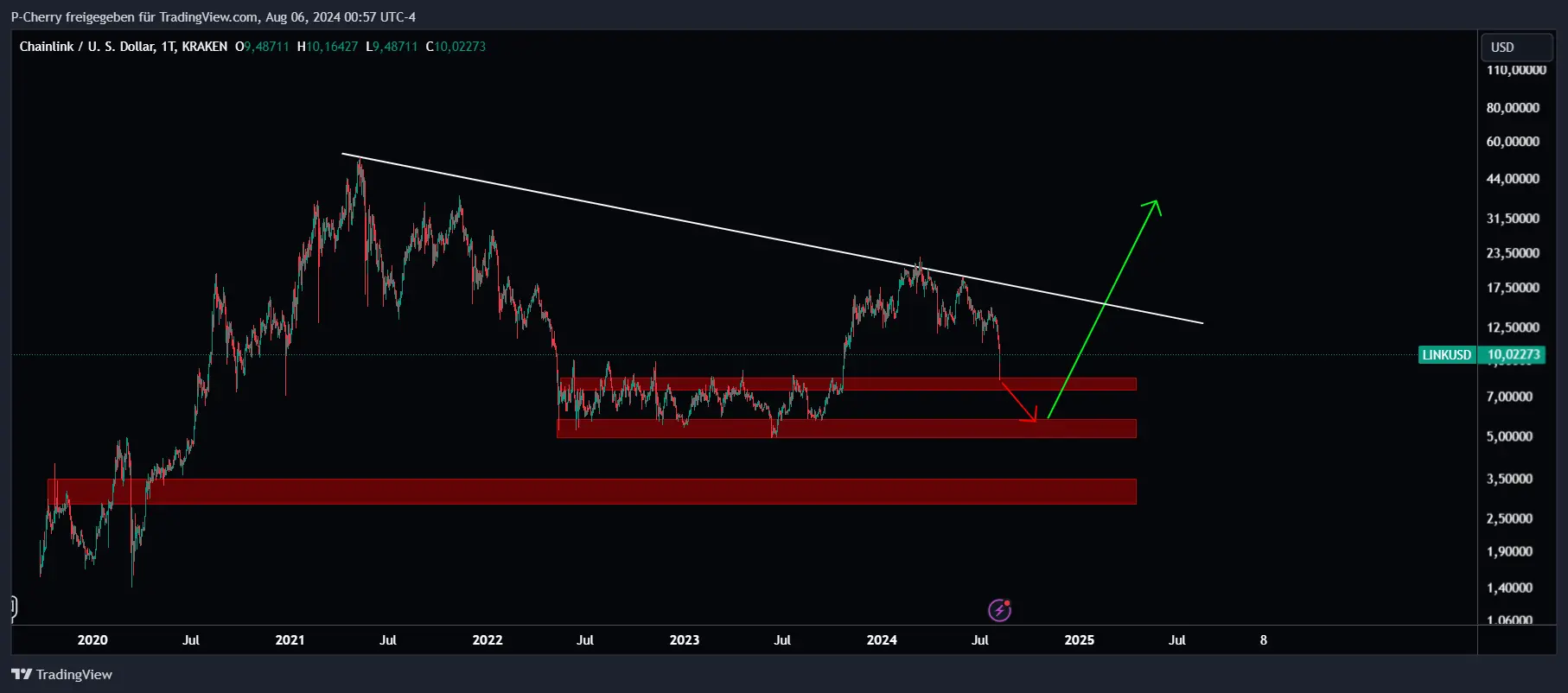Click the LINKUSD price label tag
Viewport: 1568px width, 693px height.
[1447, 355]
